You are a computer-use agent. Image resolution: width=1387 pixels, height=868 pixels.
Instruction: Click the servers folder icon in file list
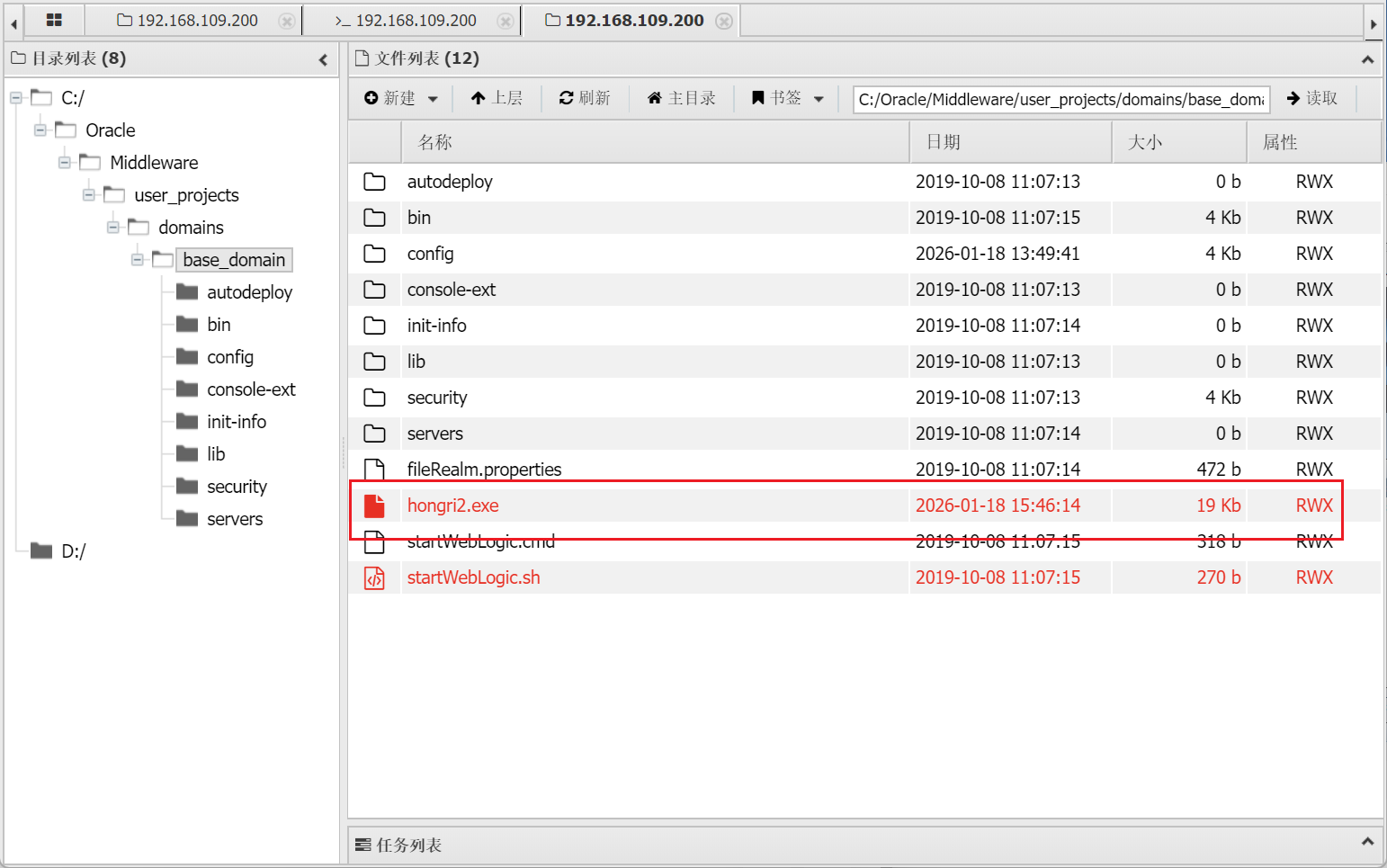[374, 434]
